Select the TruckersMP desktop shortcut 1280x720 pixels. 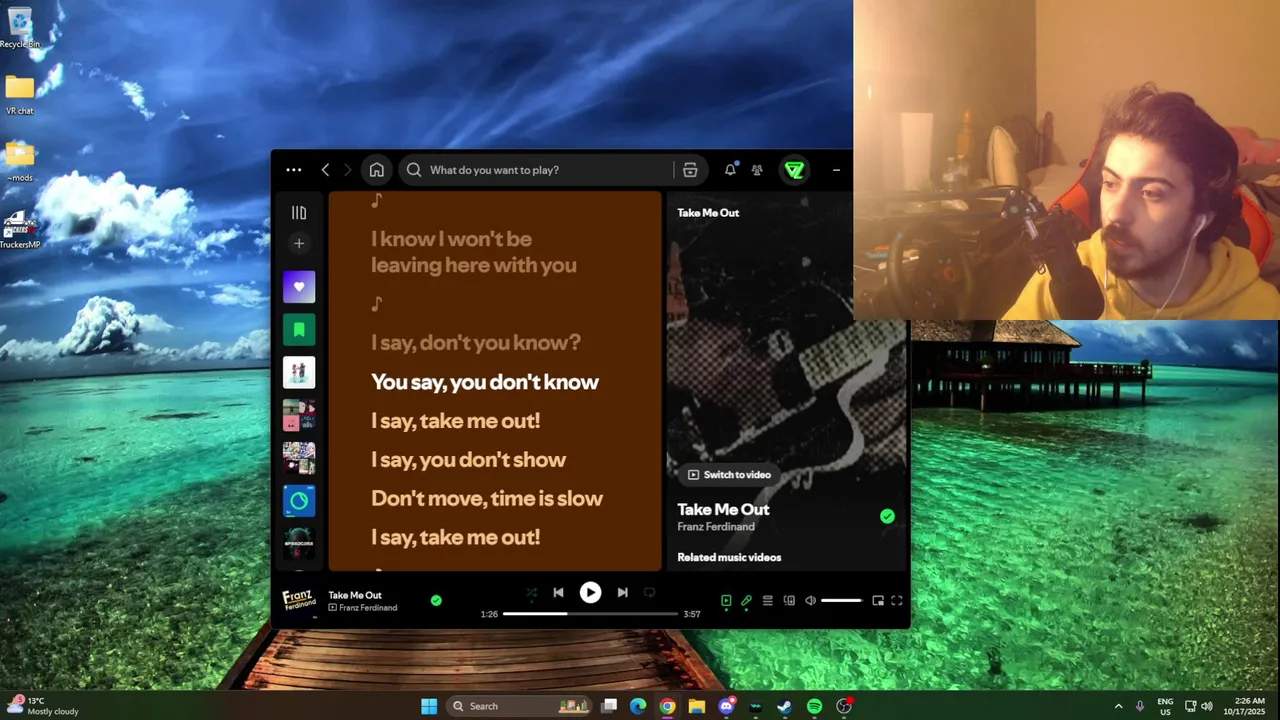coord(20,230)
